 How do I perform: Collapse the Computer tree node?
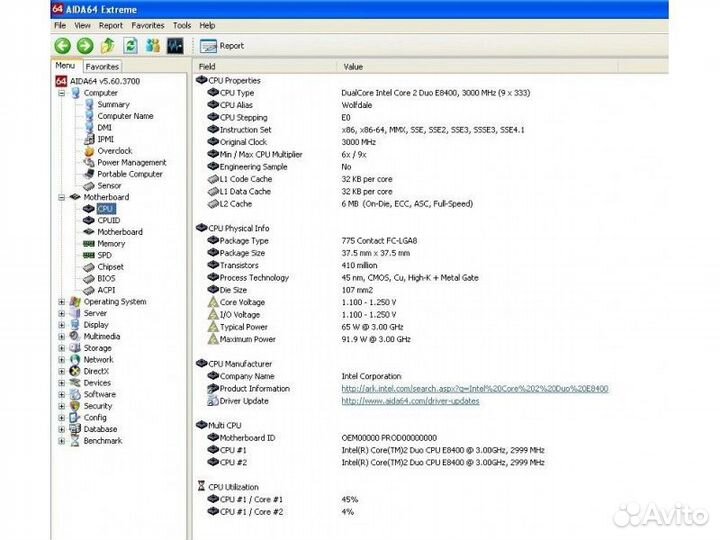[x=62, y=93]
